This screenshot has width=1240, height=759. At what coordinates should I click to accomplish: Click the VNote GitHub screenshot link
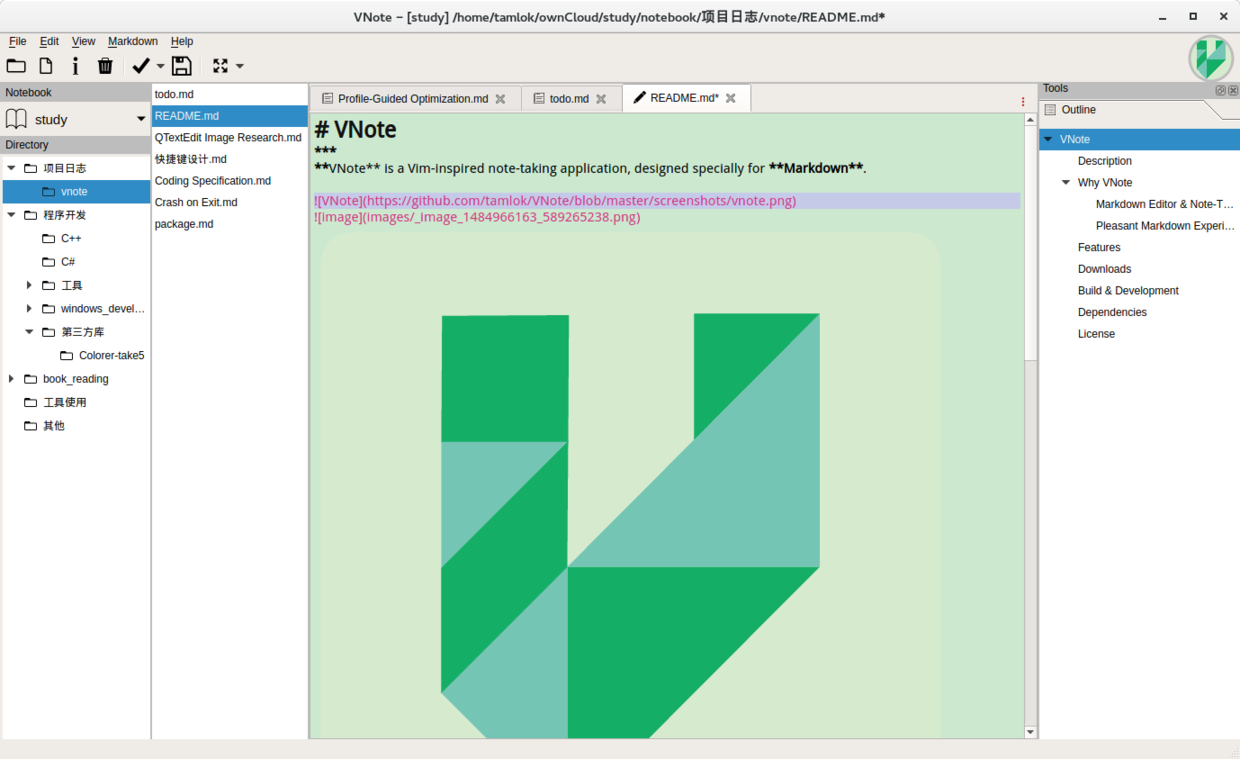tap(554, 200)
